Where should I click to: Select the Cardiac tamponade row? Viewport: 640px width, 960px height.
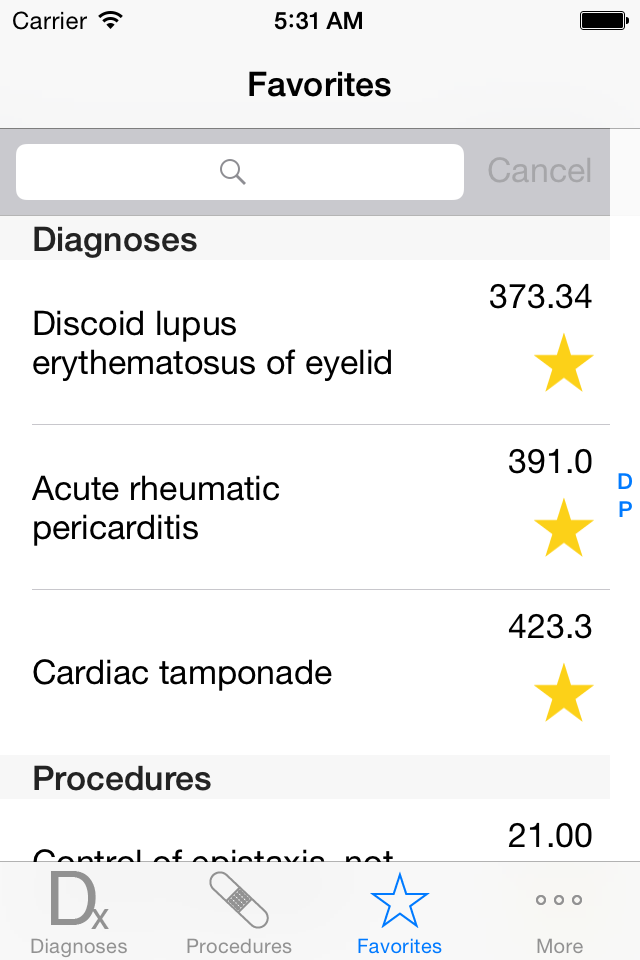(x=305, y=673)
